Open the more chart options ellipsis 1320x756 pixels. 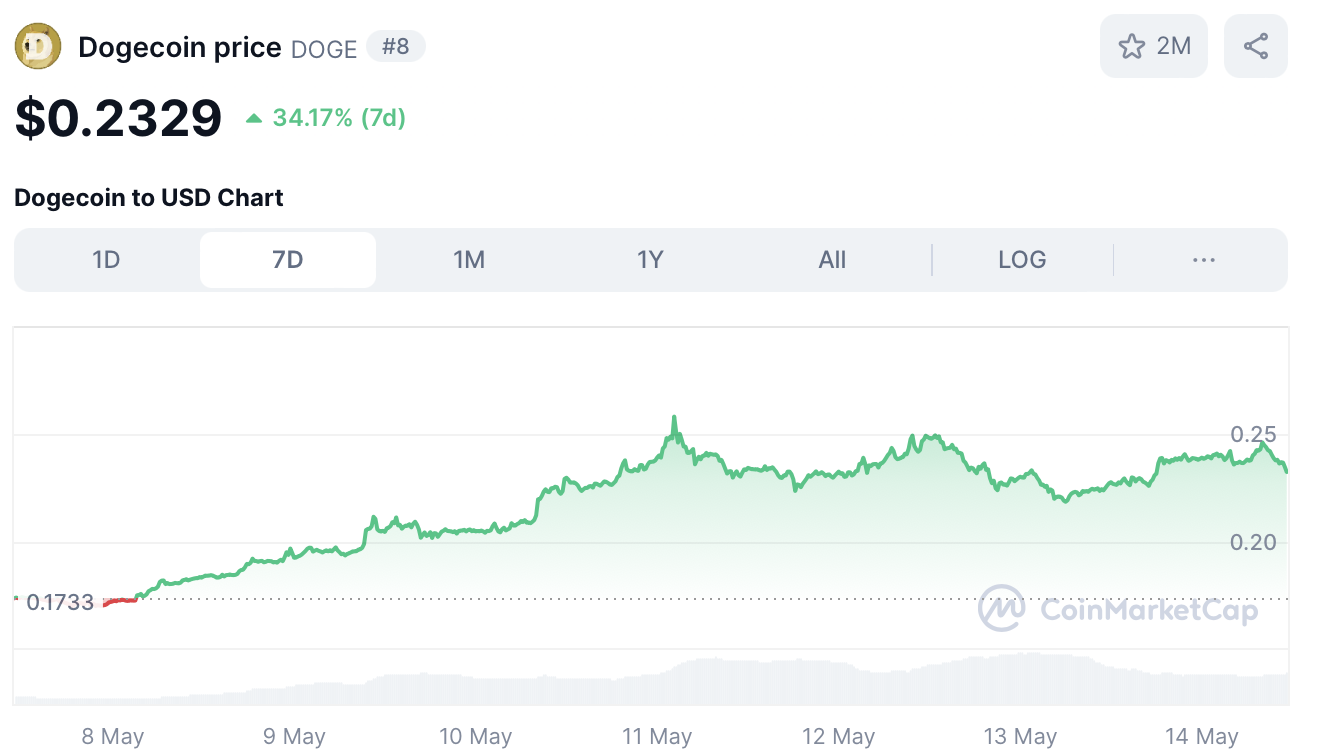click(x=1204, y=260)
